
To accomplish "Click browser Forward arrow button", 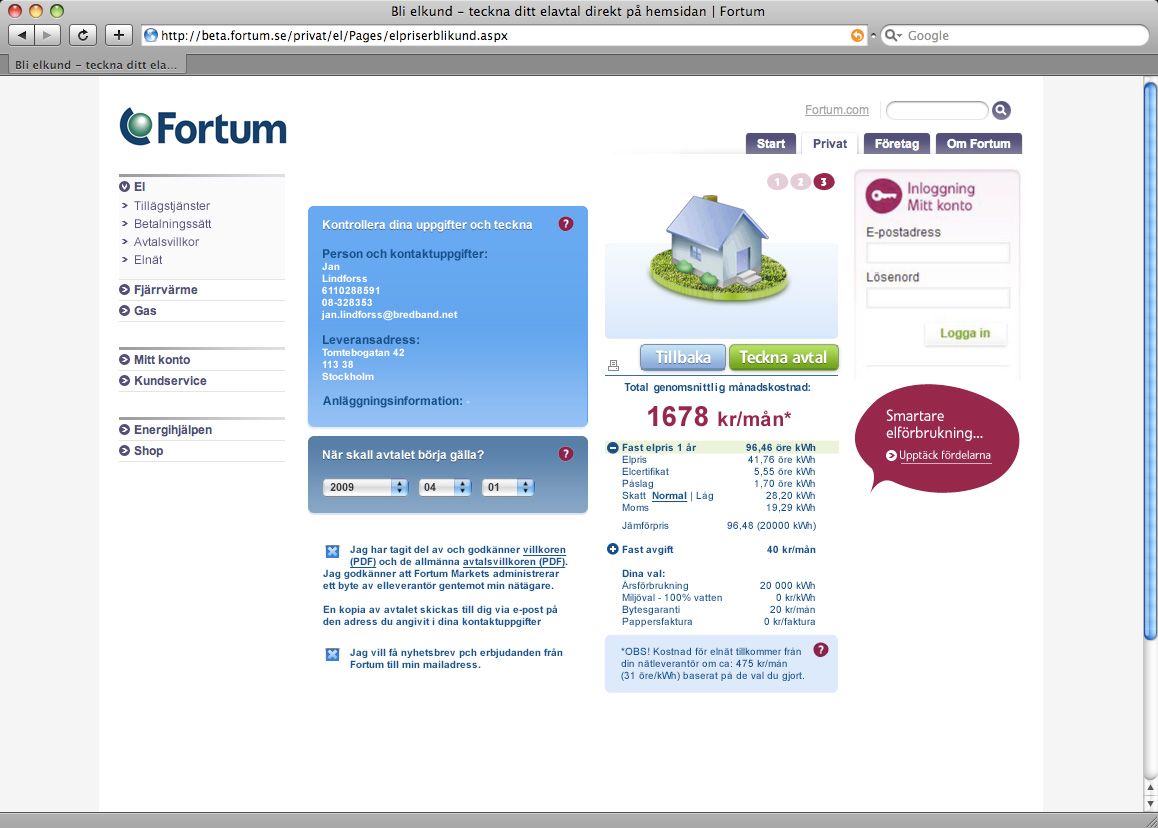I will click(47, 35).
